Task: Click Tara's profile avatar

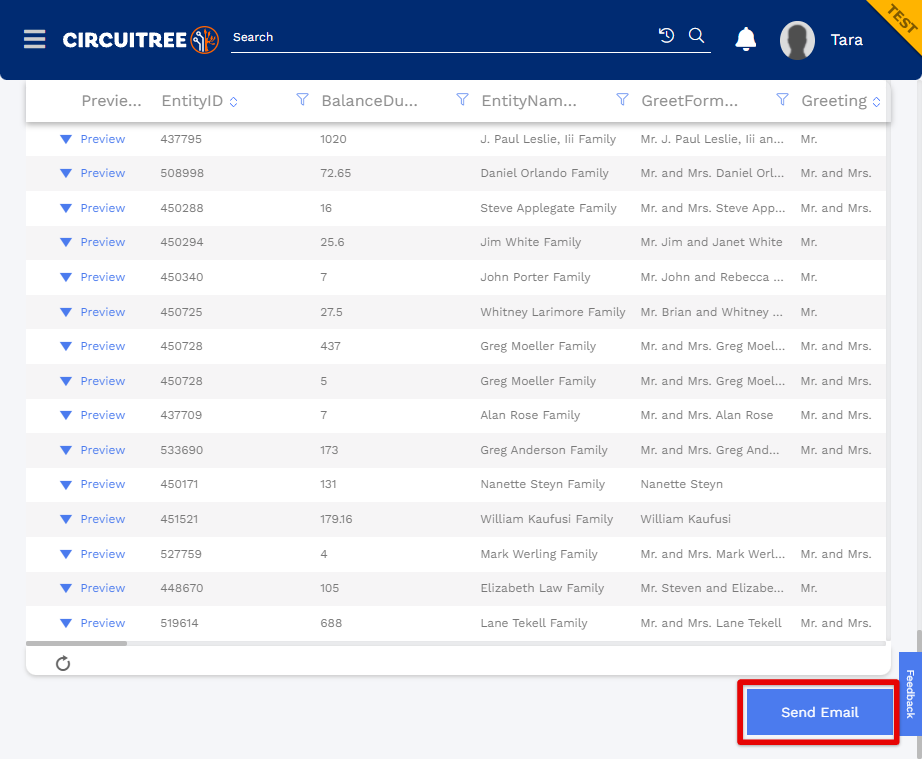Action: pos(797,40)
